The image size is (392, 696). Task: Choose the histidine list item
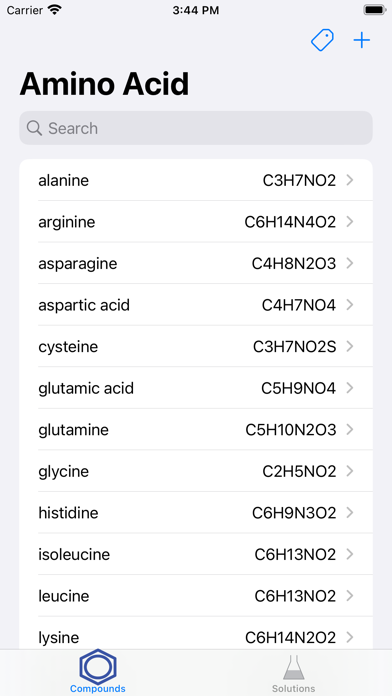pos(196,513)
